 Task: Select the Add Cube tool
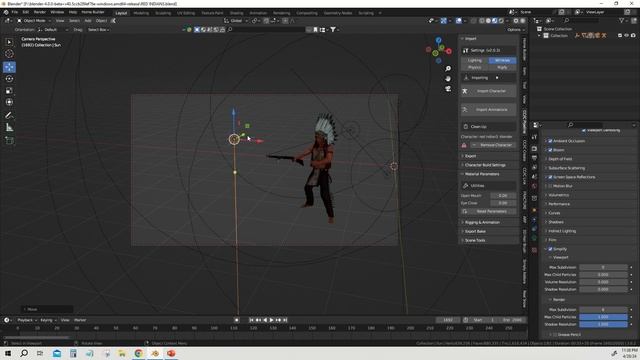pyautogui.click(x=9, y=141)
